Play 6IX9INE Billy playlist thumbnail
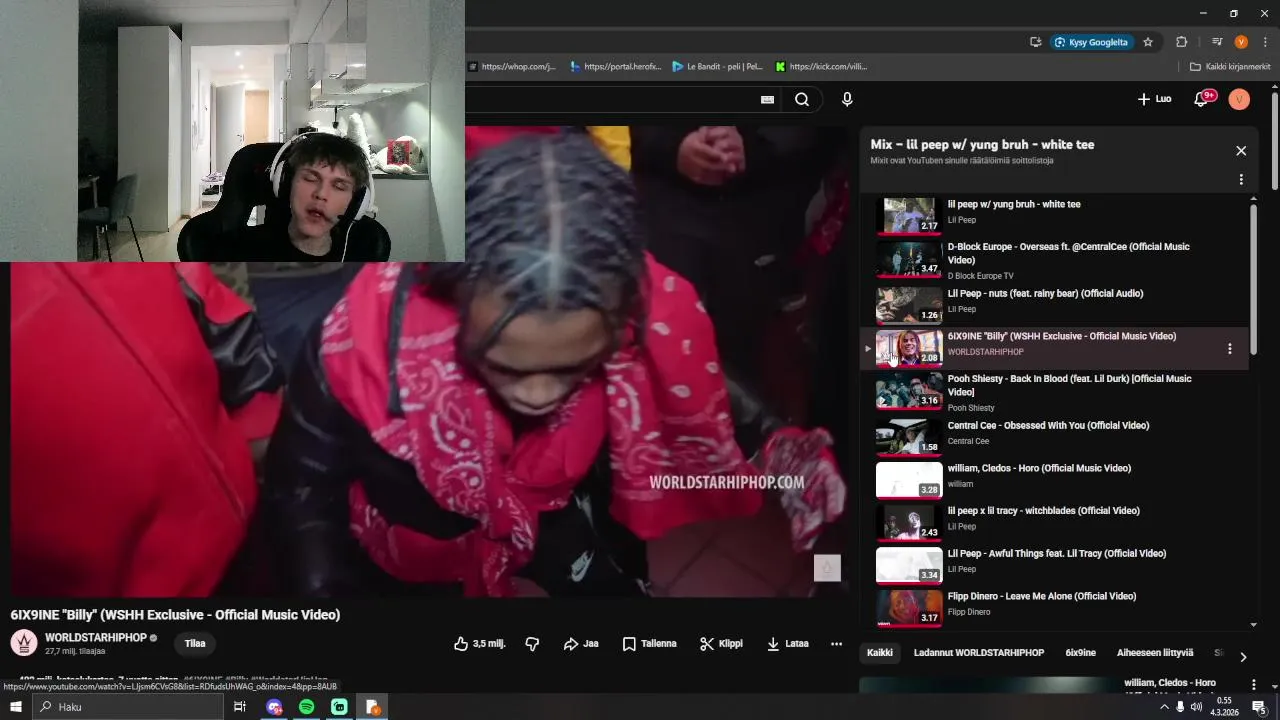Screen dimensions: 1280x720 click(x=909, y=348)
